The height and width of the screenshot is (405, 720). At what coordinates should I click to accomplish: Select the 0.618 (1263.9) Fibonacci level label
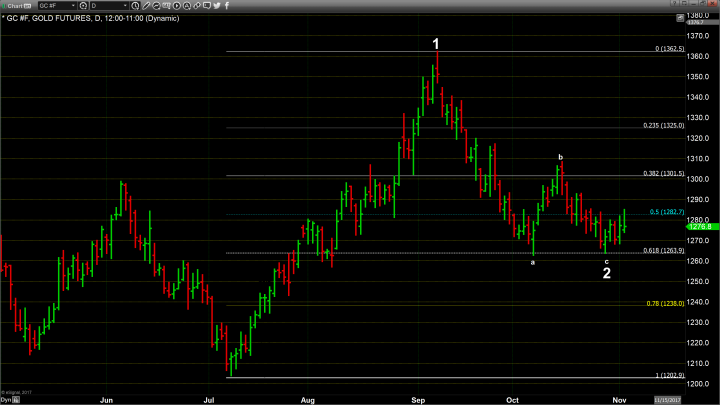664,250
